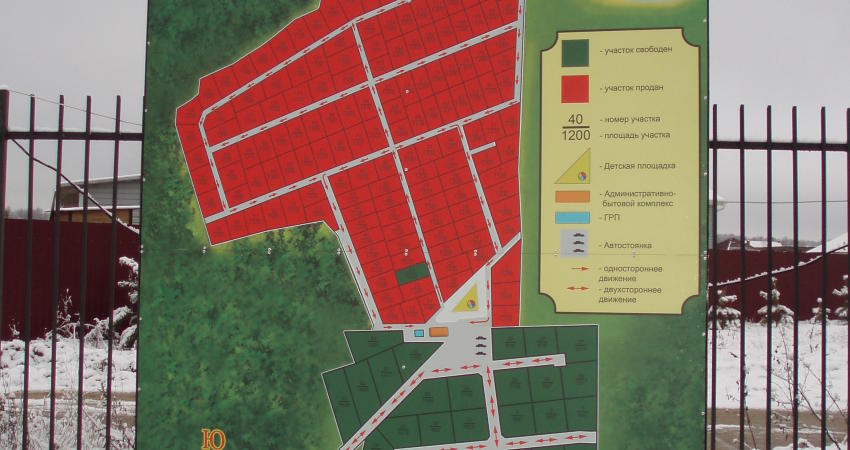The height and width of the screenshot is (450, 850).
Task: Click the orange administrative complex legend marker
Action: click(x=572, y=197)
